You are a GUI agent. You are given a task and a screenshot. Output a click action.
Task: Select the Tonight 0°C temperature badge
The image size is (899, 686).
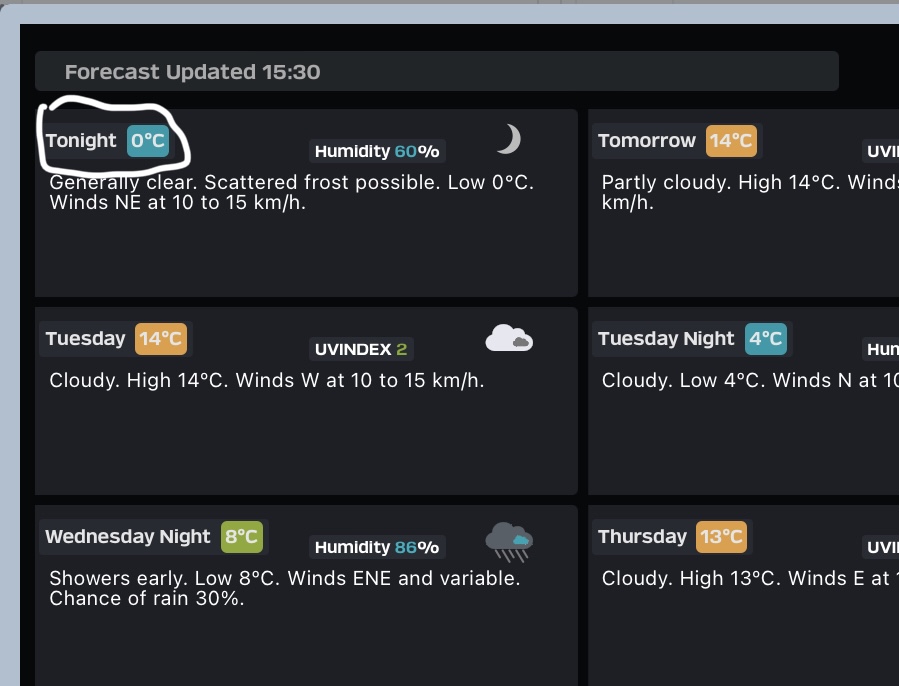pyautogui.click(x=148, y=141)
